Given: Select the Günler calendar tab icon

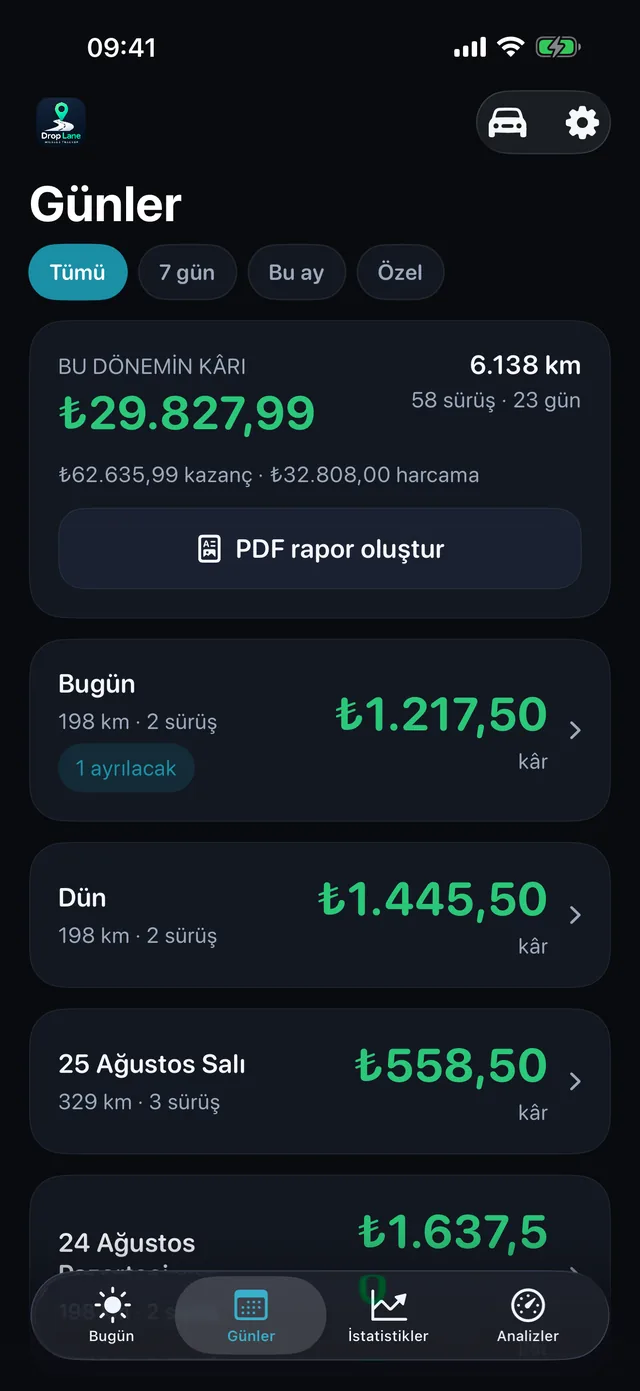Looking at the screenshot, I should 251,1305.
